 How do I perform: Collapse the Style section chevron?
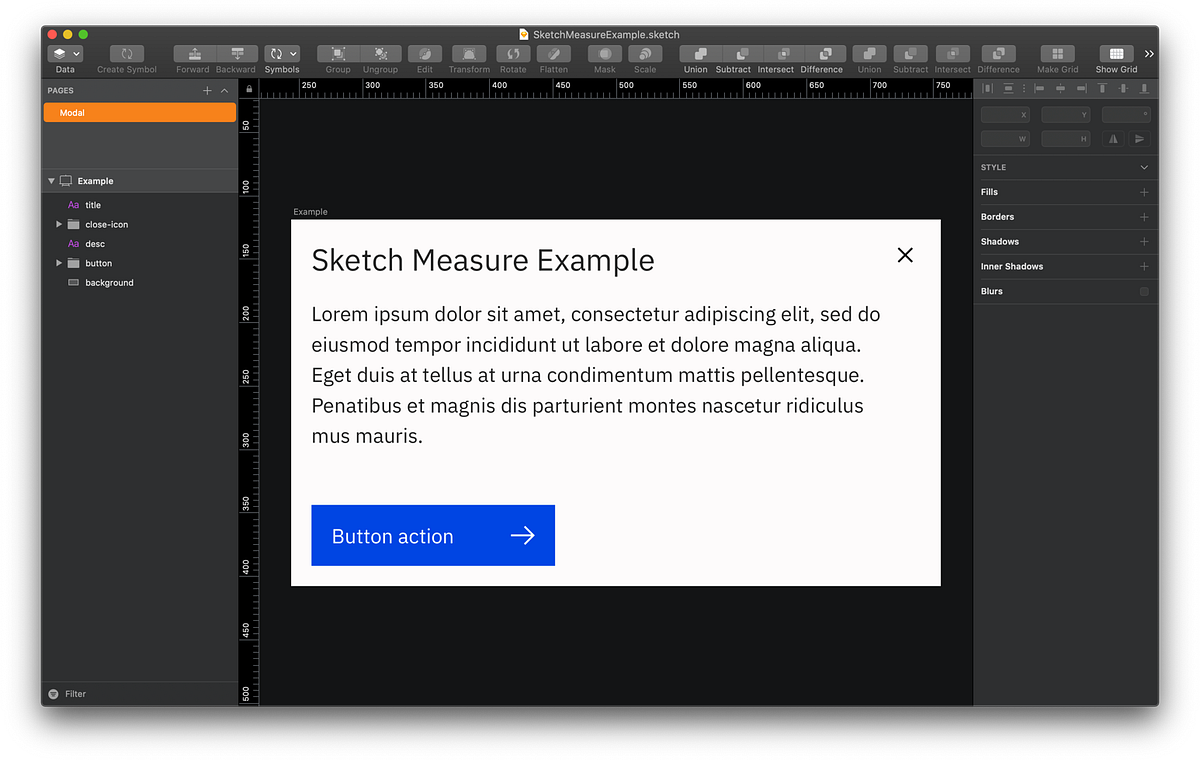click(1144, 167)
